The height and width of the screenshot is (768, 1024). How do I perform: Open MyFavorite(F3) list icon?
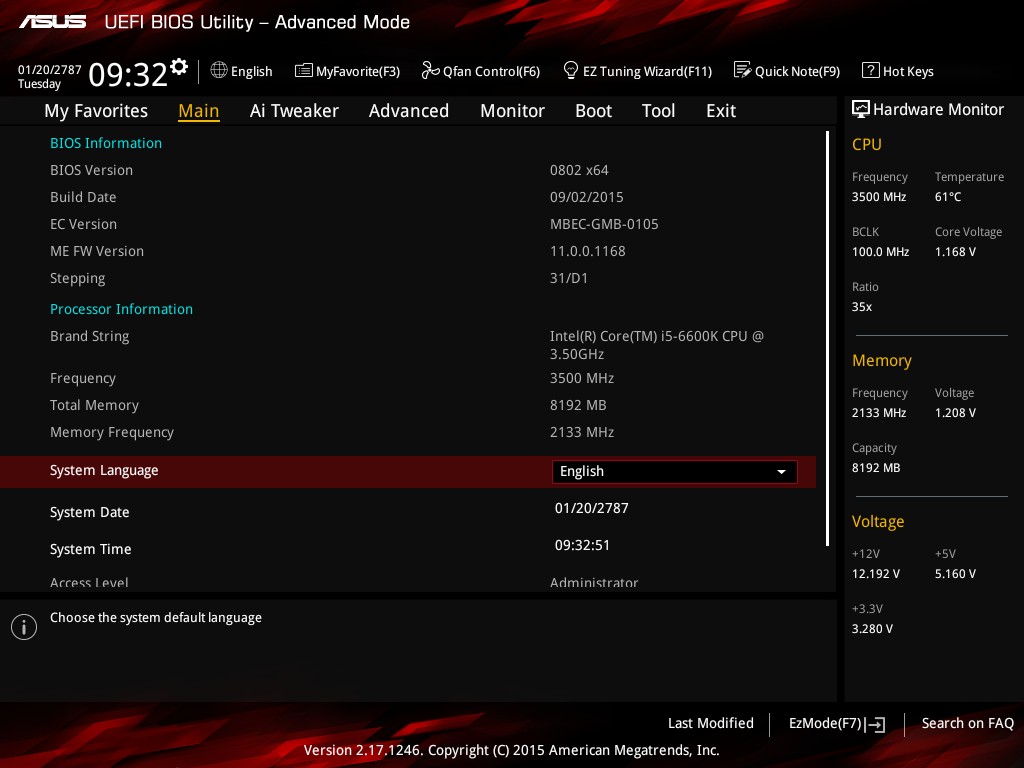(304, 71)
